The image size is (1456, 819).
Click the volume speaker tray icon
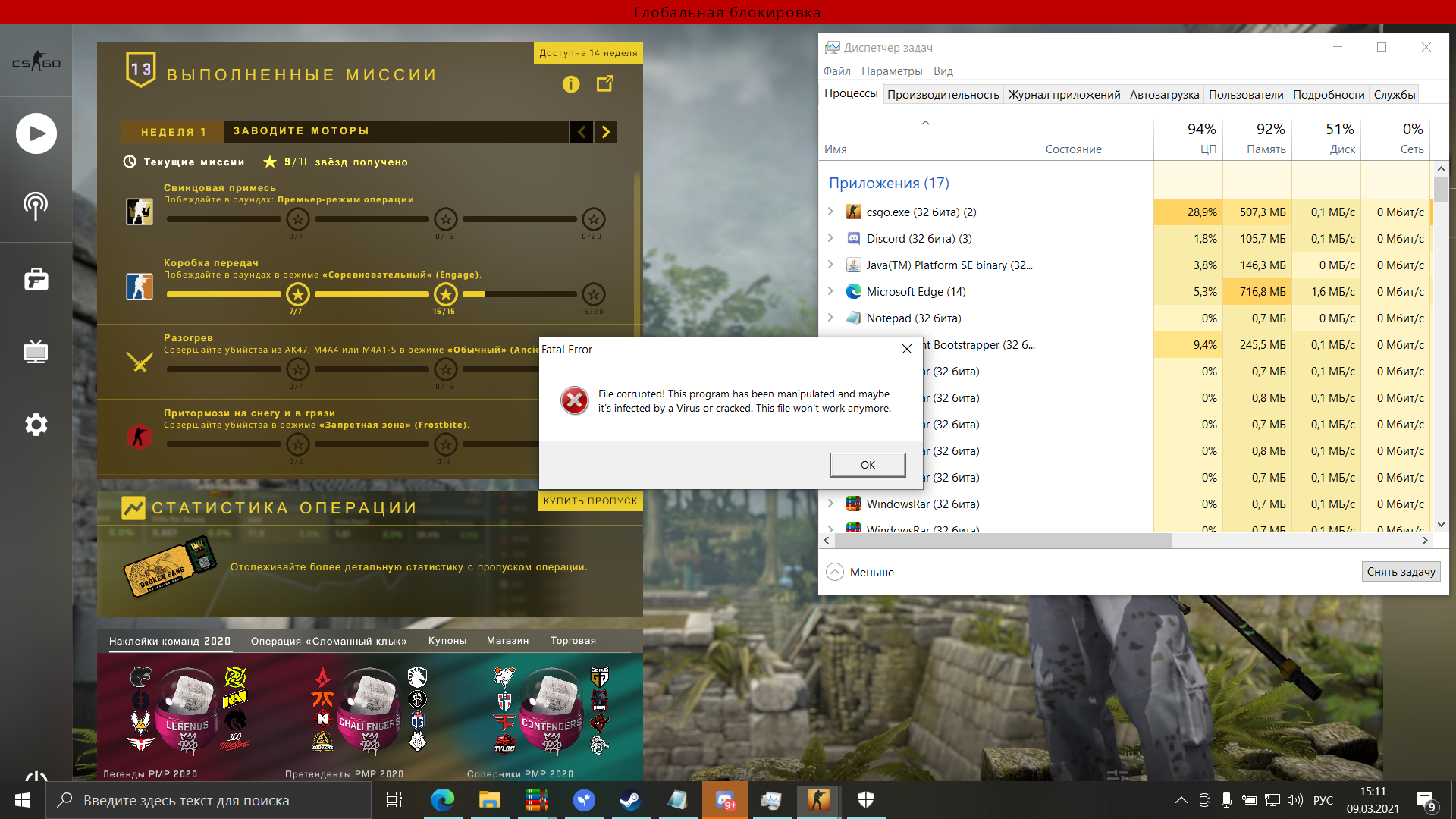[1295, 800]
